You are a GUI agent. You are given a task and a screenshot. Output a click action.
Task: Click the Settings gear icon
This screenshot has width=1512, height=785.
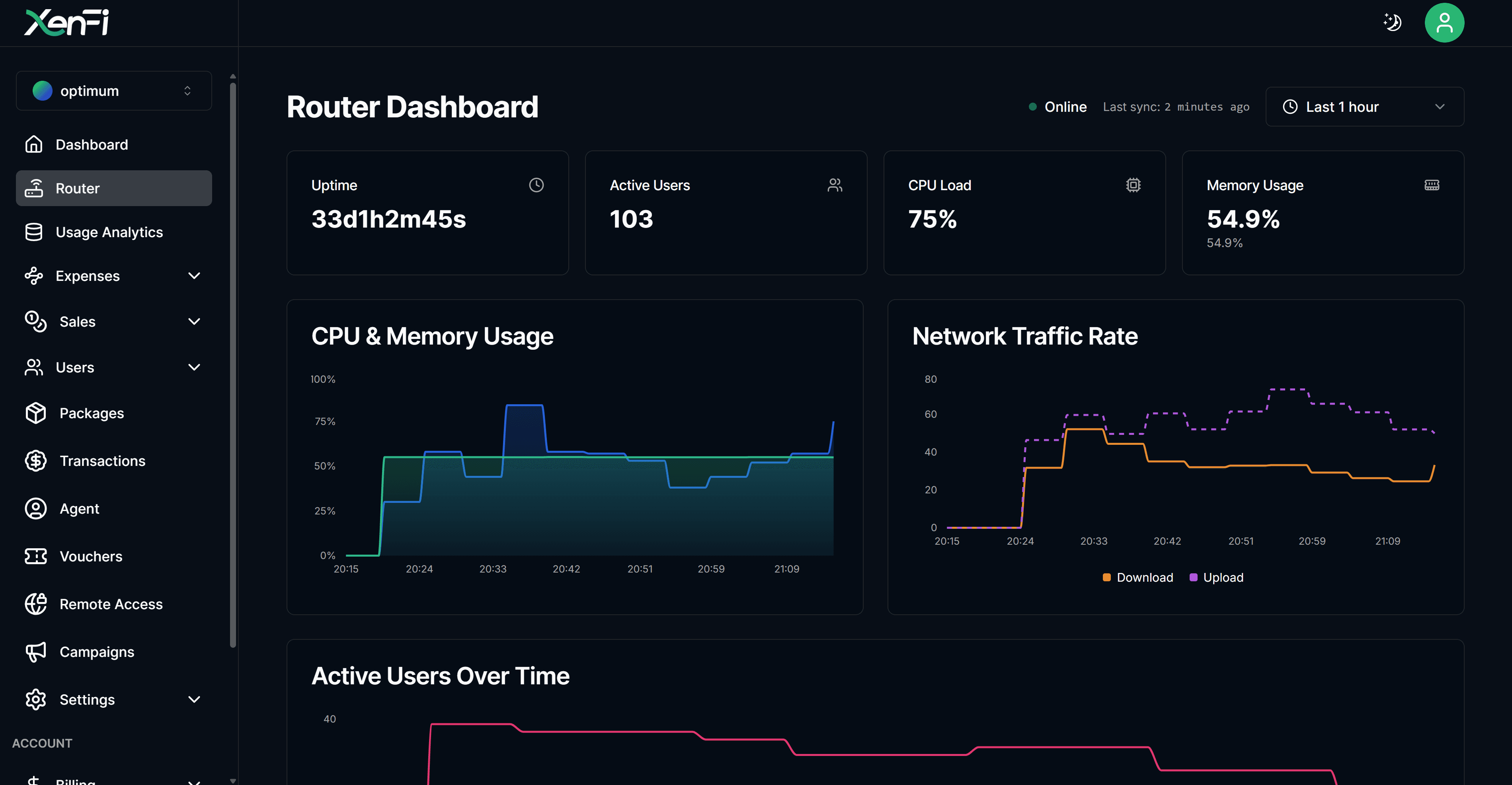click(36, 699)
